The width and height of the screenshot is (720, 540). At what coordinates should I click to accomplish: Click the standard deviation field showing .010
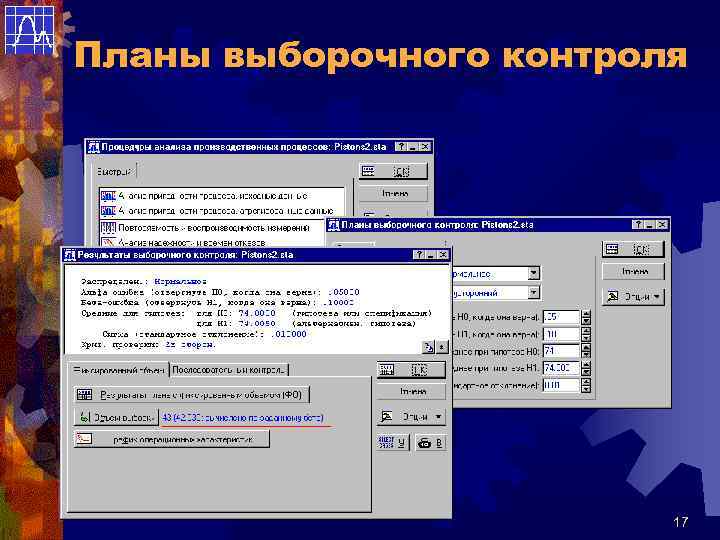(x=561, y=385)
